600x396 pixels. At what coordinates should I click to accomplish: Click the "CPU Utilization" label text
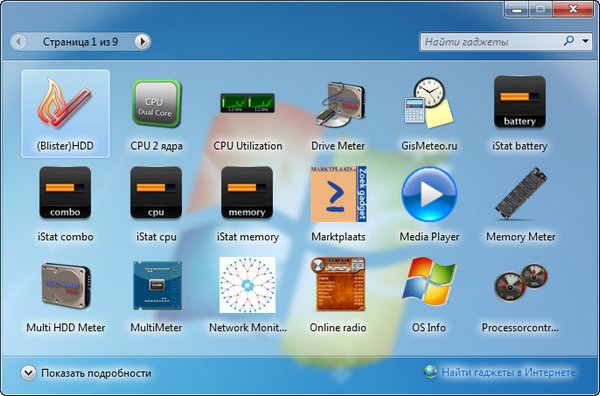click(x=248, y=146)
